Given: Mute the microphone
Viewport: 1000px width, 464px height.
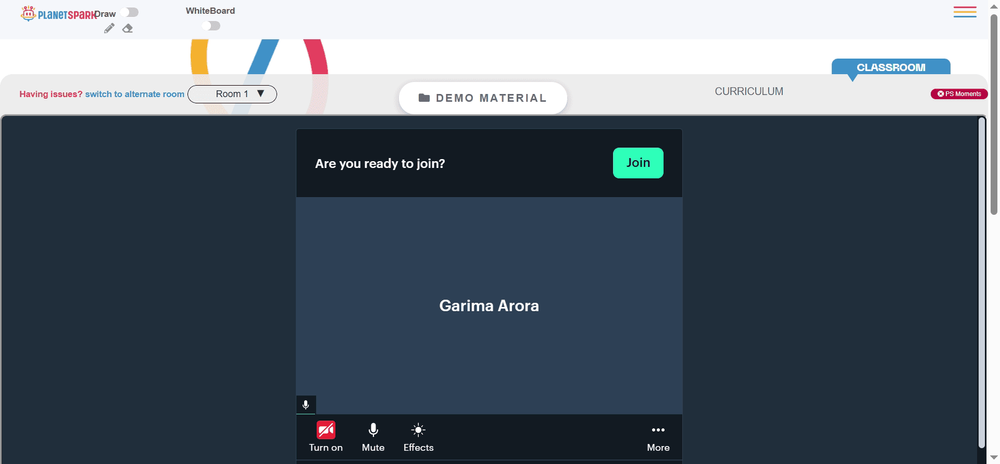Looking at the screenshot, I should coord(373,437).
